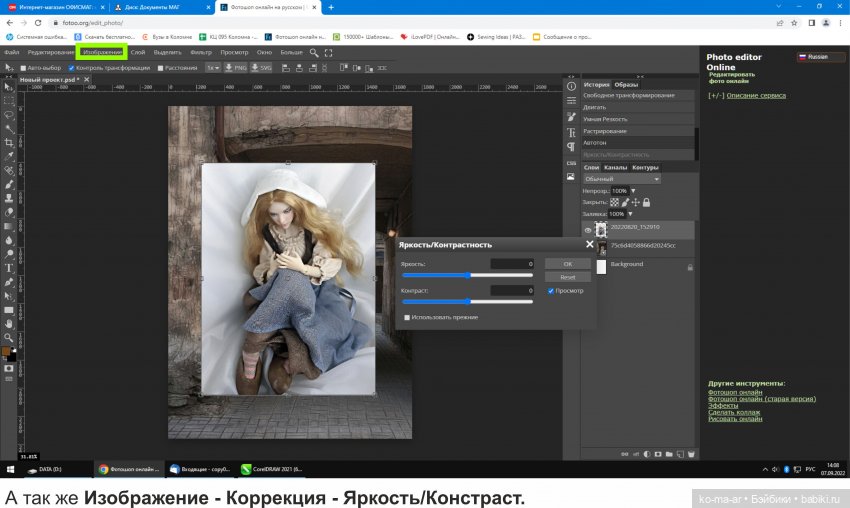Image resolution: width=850 pixels, height=508 pixels.
Task: Open the blend mode Обычный dropdown
Action: pyautogui.click(x=622, y=179)
